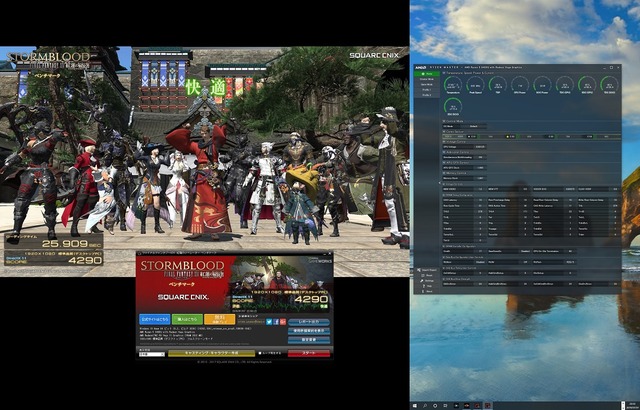Open Settings wrench in Ryzen Master sidebar
Viewport: 640px width, 410px height.
[422, 281]
